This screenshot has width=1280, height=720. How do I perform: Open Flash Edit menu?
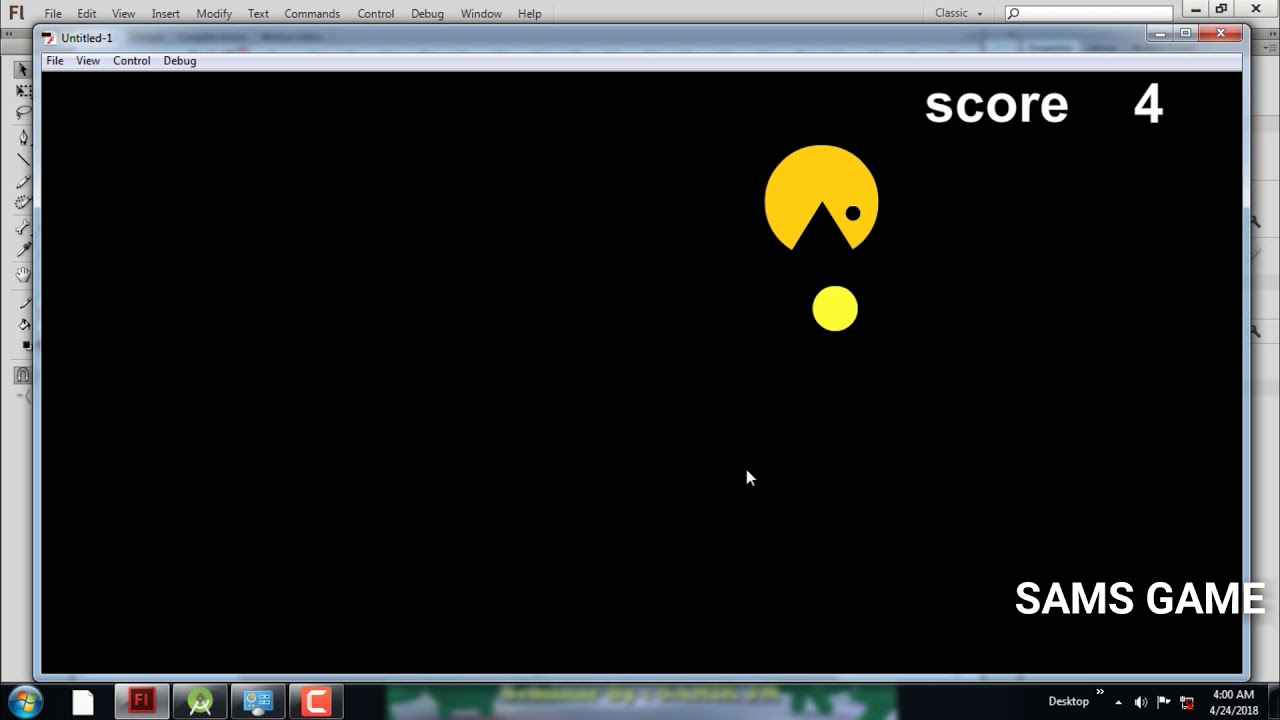point(87,14)
